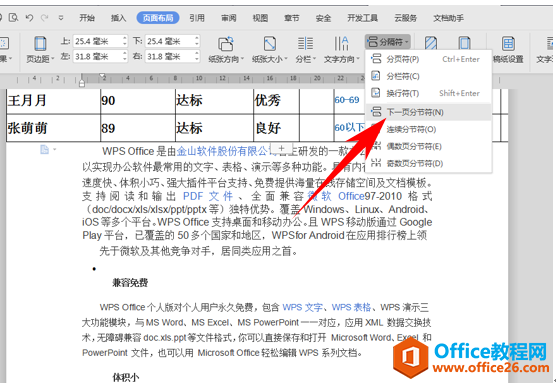Choose 换行符(T) from the breaks menu
The image size is (556, 385).
(x=428, y=93)
